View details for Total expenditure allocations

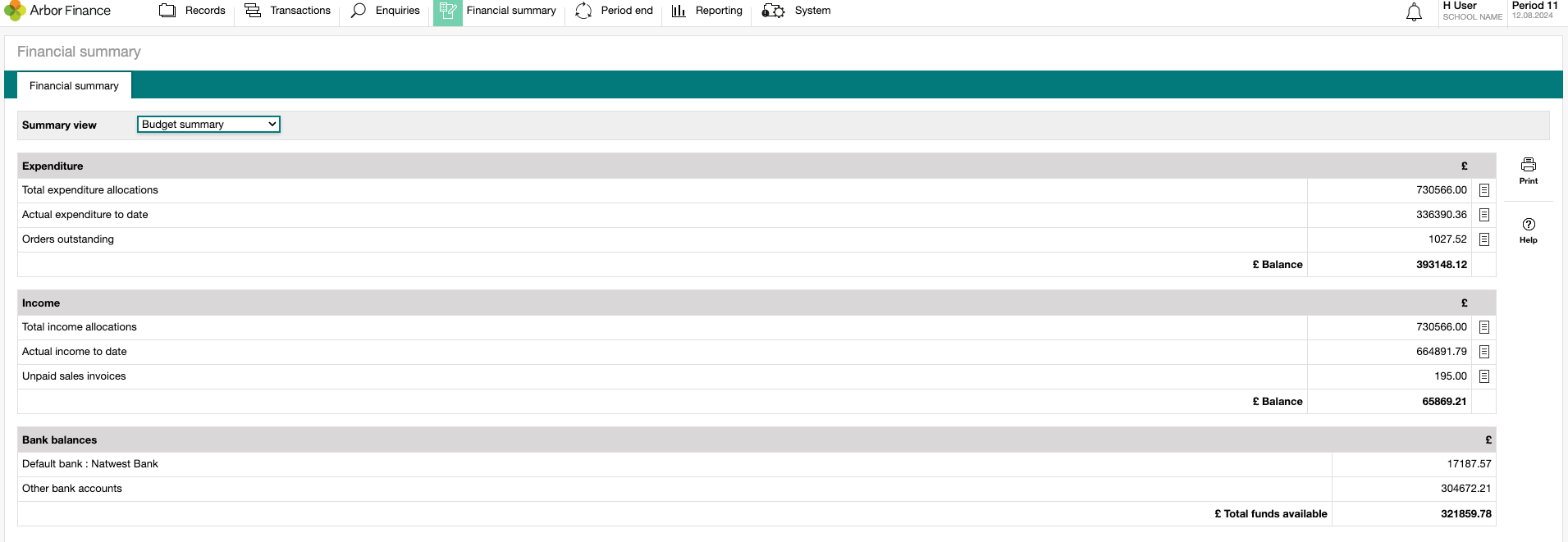click(x=1484, y=190)
